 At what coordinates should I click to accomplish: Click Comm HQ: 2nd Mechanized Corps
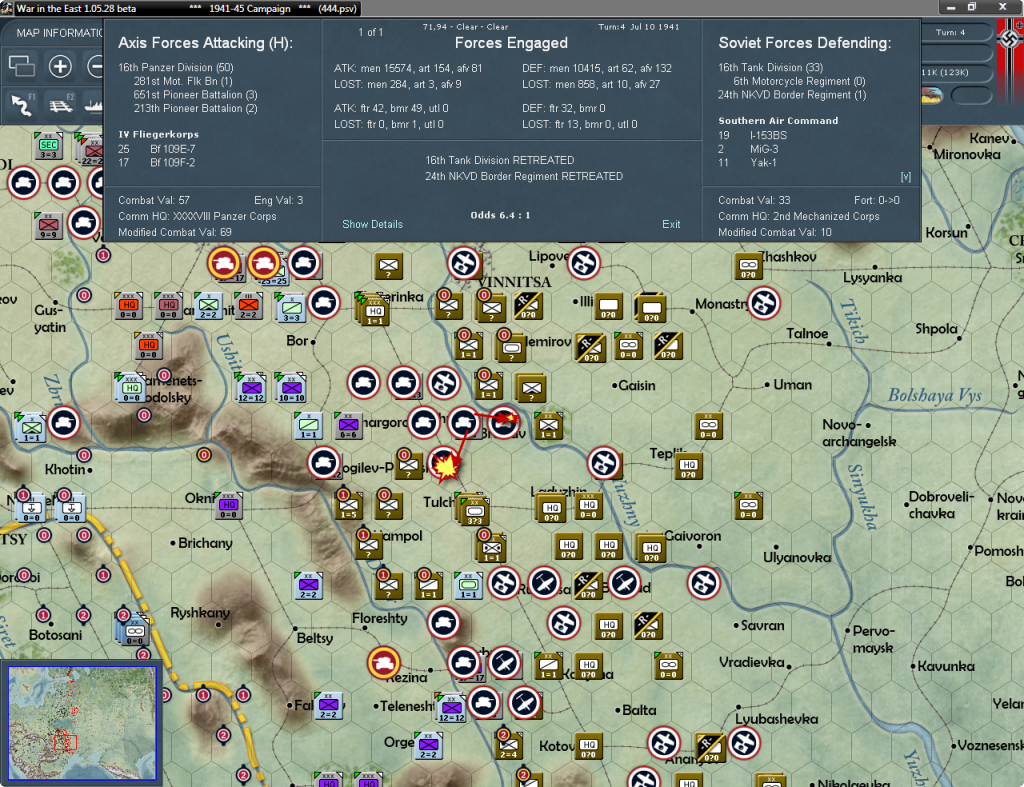(799, 216)
